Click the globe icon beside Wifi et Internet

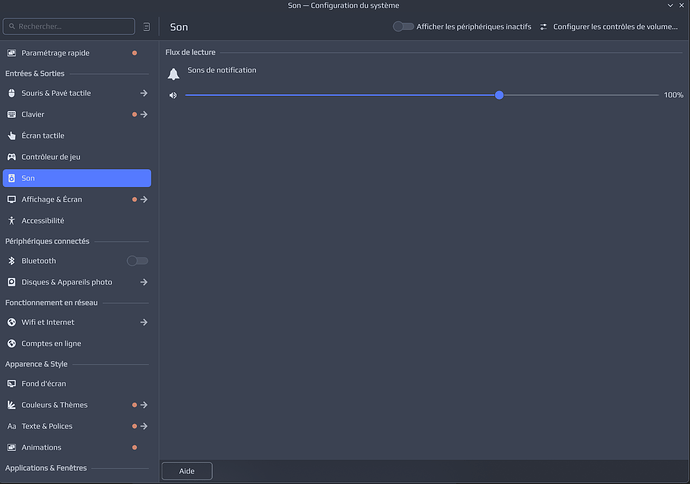tap(12, 322)
